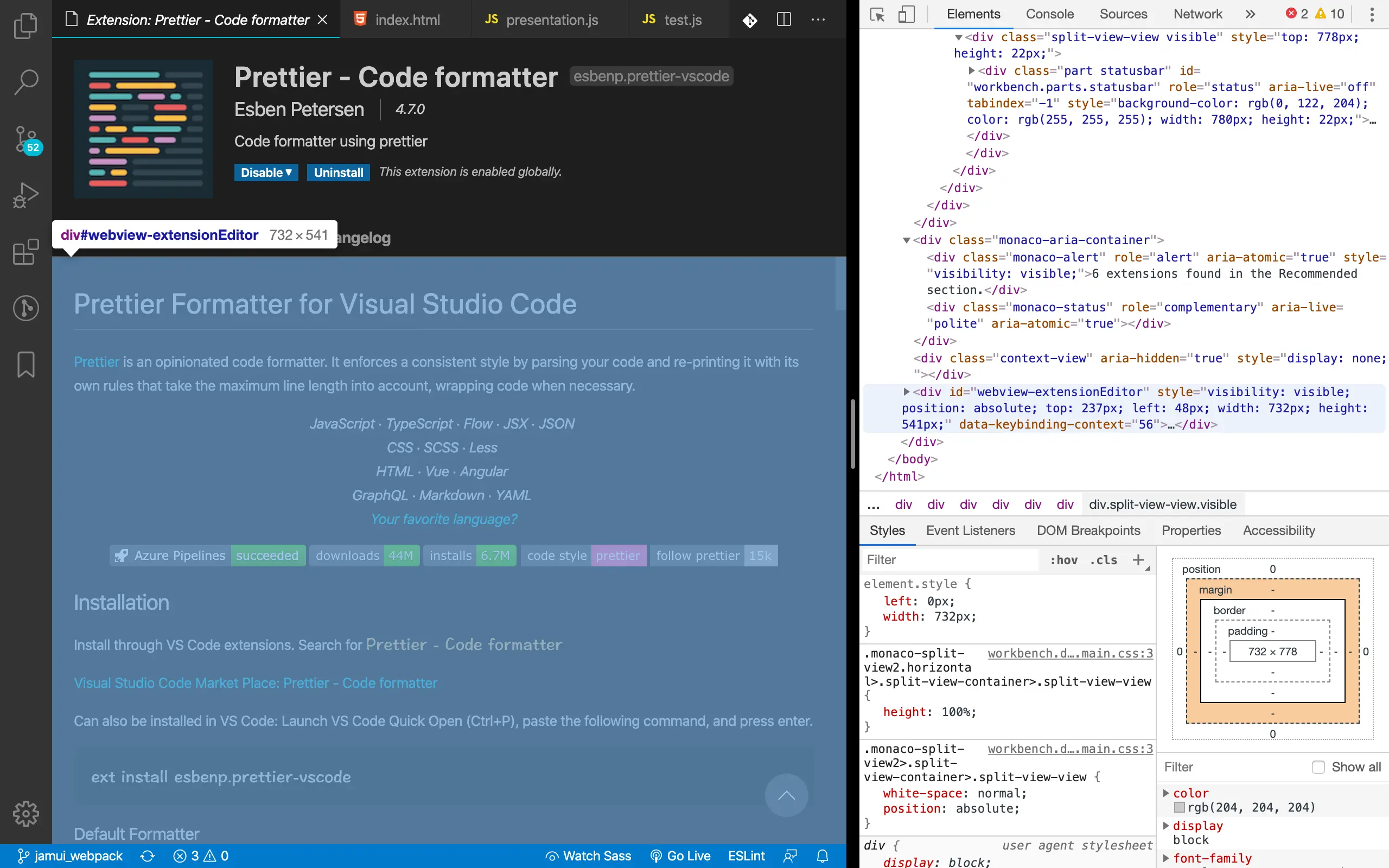This screenshot has height=868, width=1389.
Task: Open the Console tab in DevTools
Action: 1049,14
